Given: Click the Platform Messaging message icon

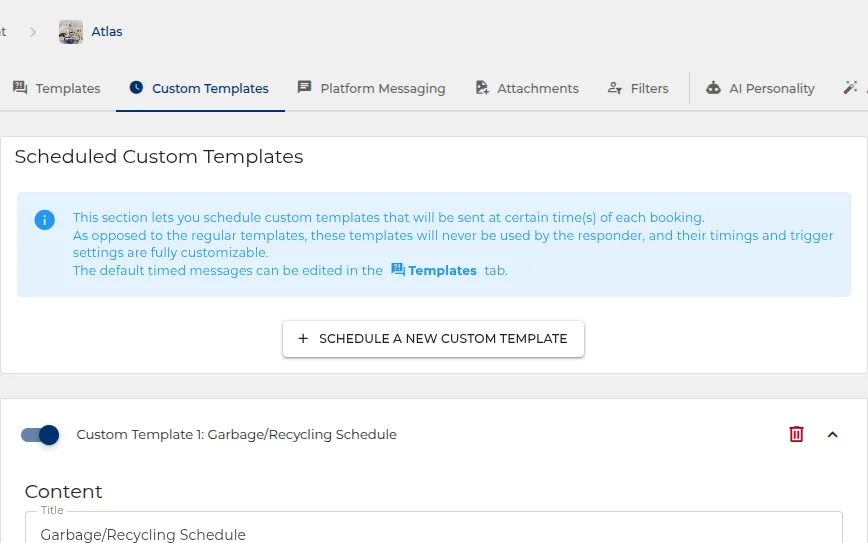Looking at the screenshot, I should pos(304,87).
